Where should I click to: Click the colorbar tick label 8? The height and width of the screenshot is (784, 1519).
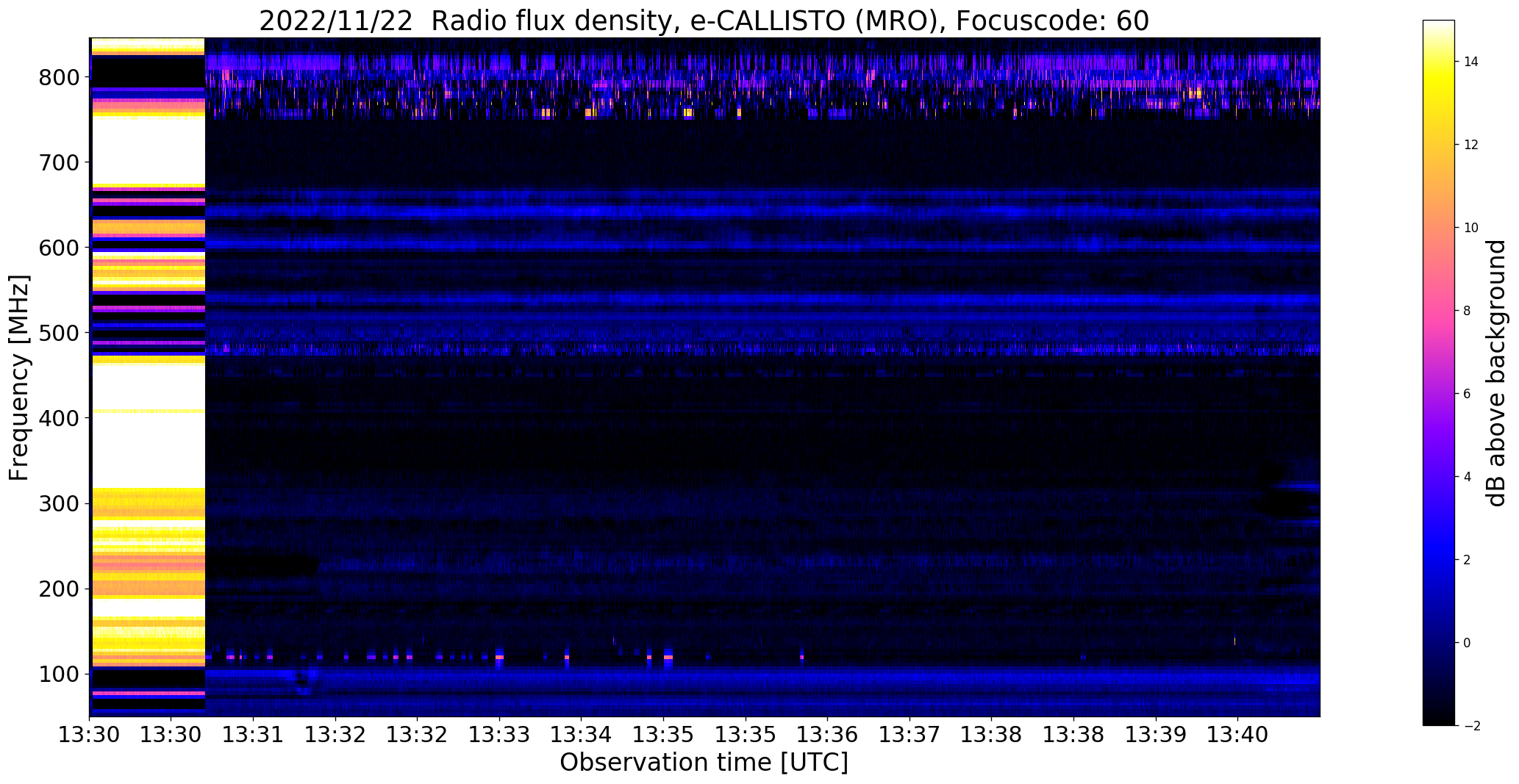(1467, 311)
